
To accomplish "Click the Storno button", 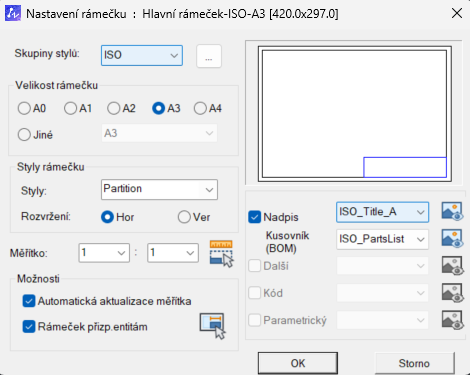I will 414,363.
